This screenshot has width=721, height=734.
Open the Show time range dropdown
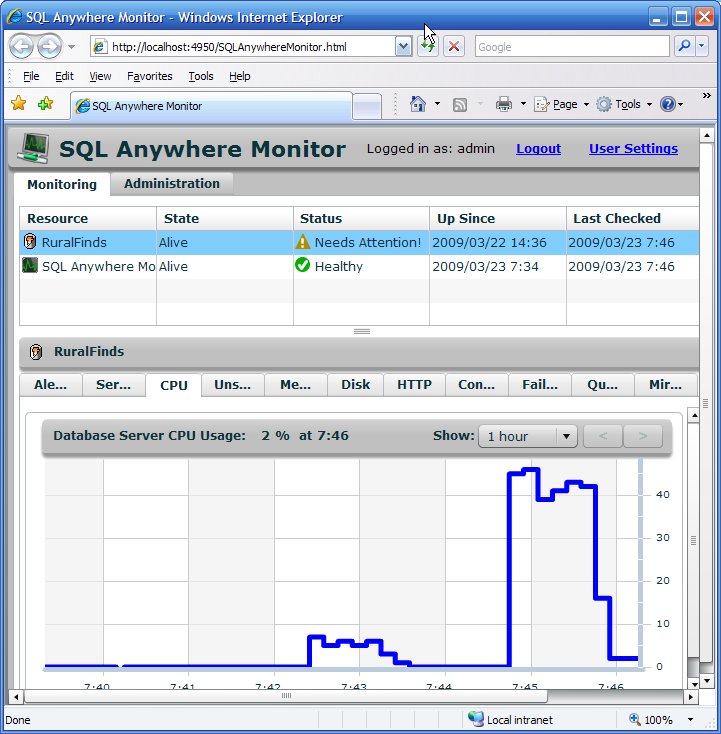pyautogui.click(x=528, y=436)
